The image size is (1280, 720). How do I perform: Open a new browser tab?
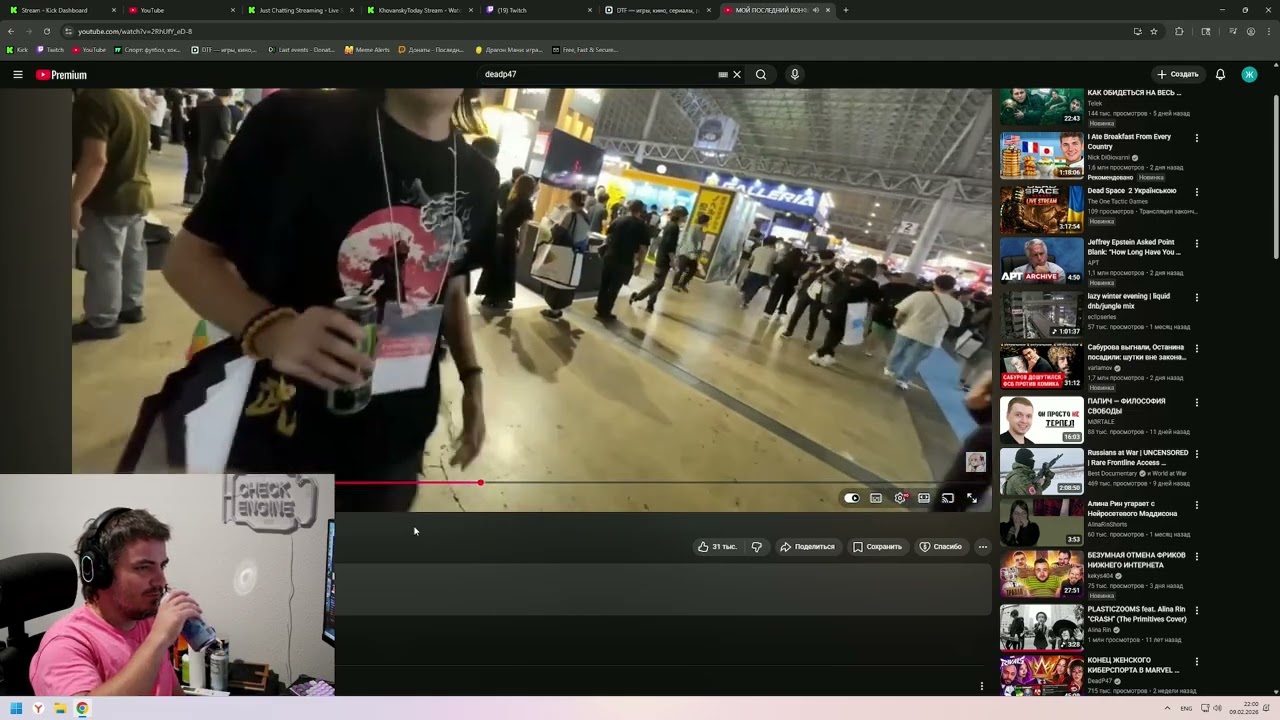846,10
